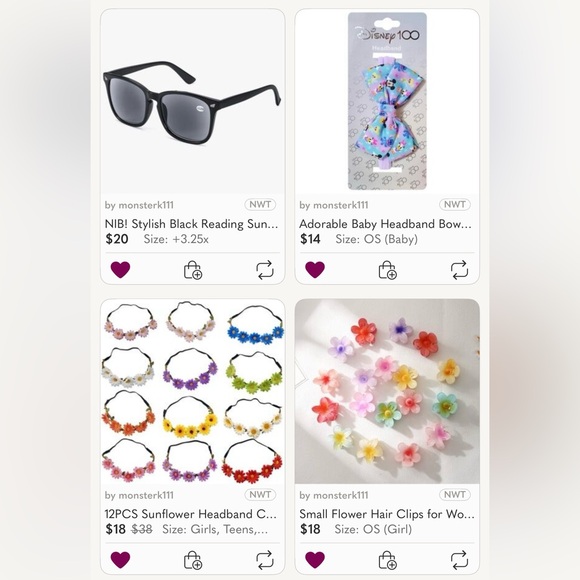
Task: Open the sunflower headbands product photo
Action: click(x=193, y=391)
